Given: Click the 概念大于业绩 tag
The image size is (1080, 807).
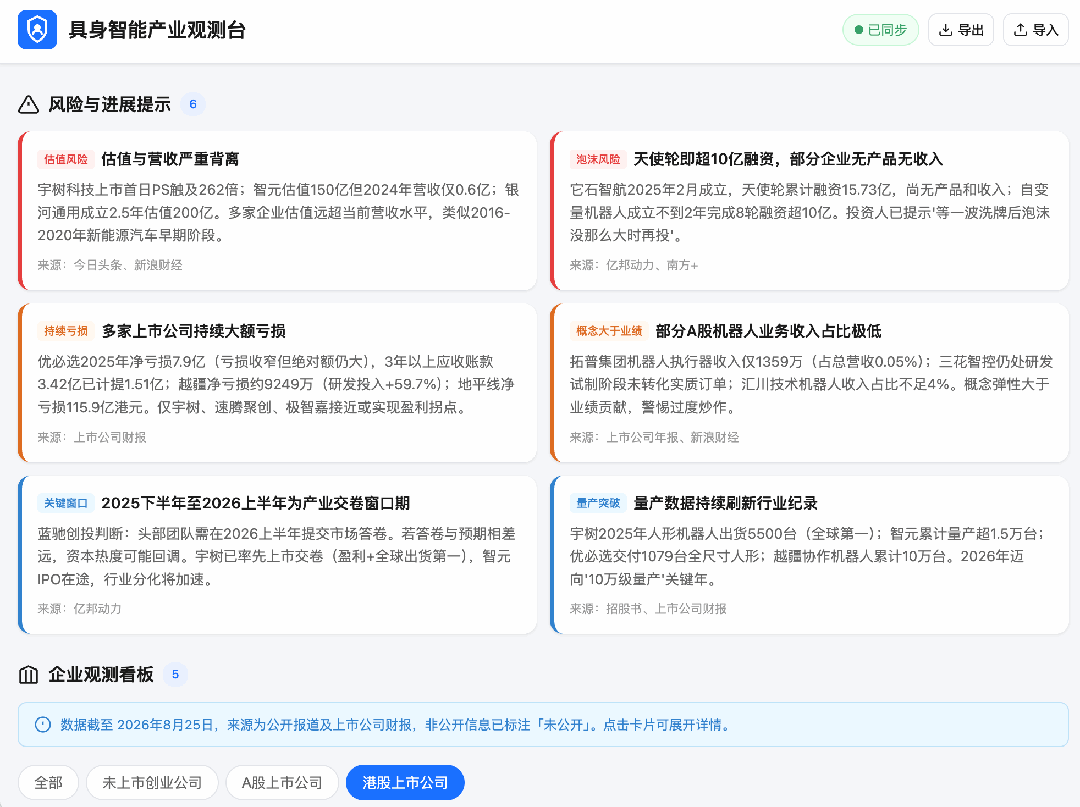Looking at the screenshot, I should tap(609, 331).
